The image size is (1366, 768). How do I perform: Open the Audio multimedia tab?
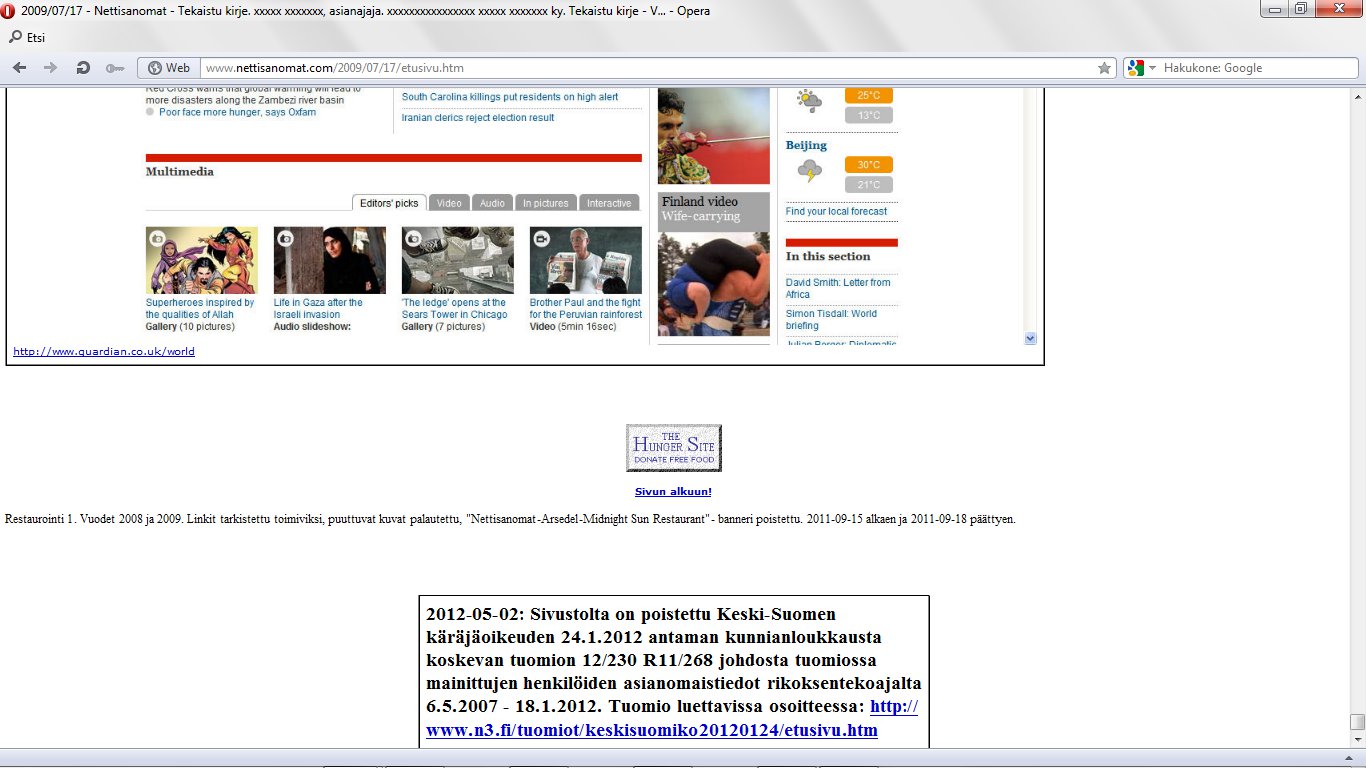(x=492, y=203)
